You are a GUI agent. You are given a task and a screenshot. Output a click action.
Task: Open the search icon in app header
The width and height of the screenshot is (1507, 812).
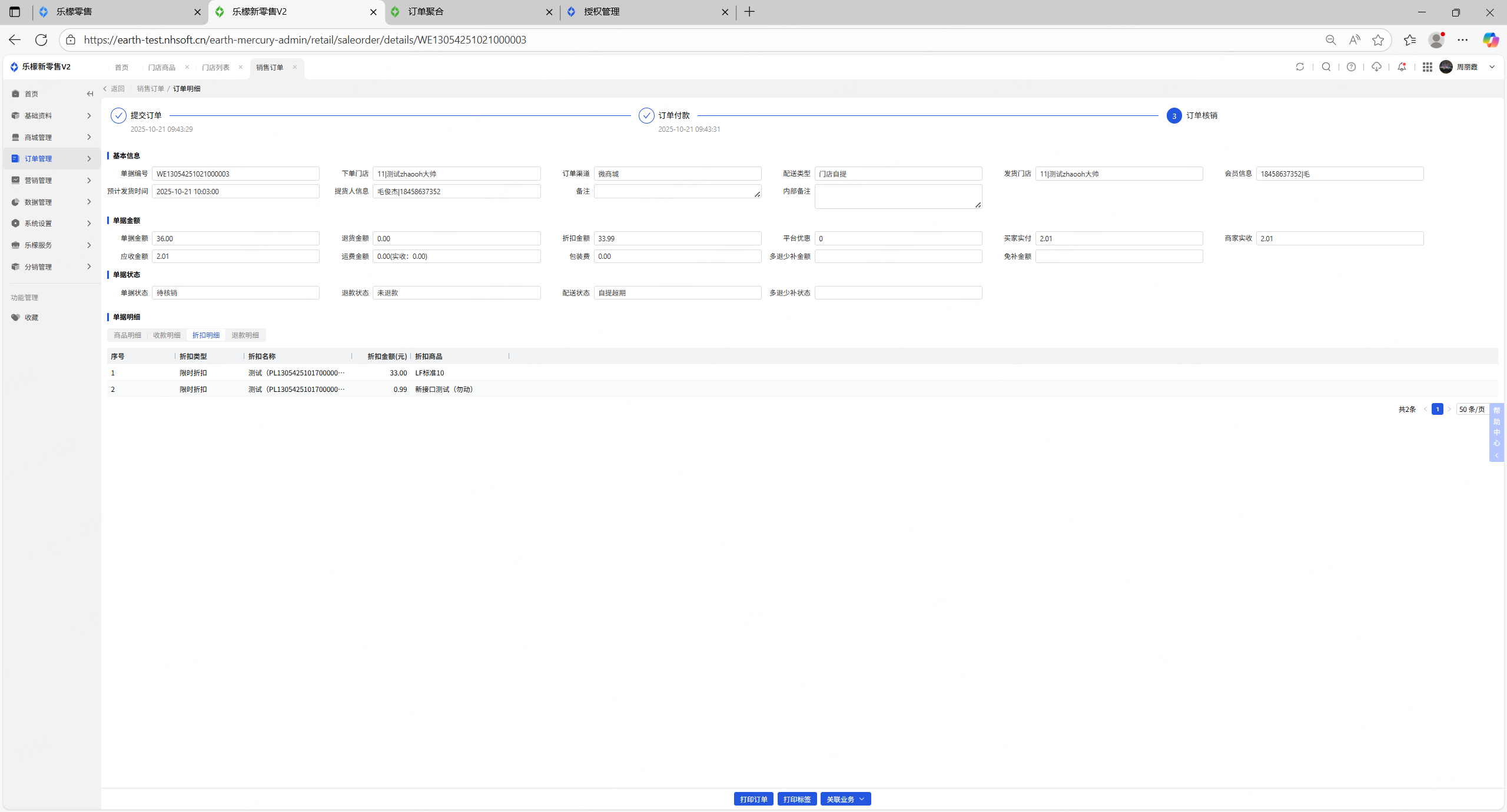1326,67
